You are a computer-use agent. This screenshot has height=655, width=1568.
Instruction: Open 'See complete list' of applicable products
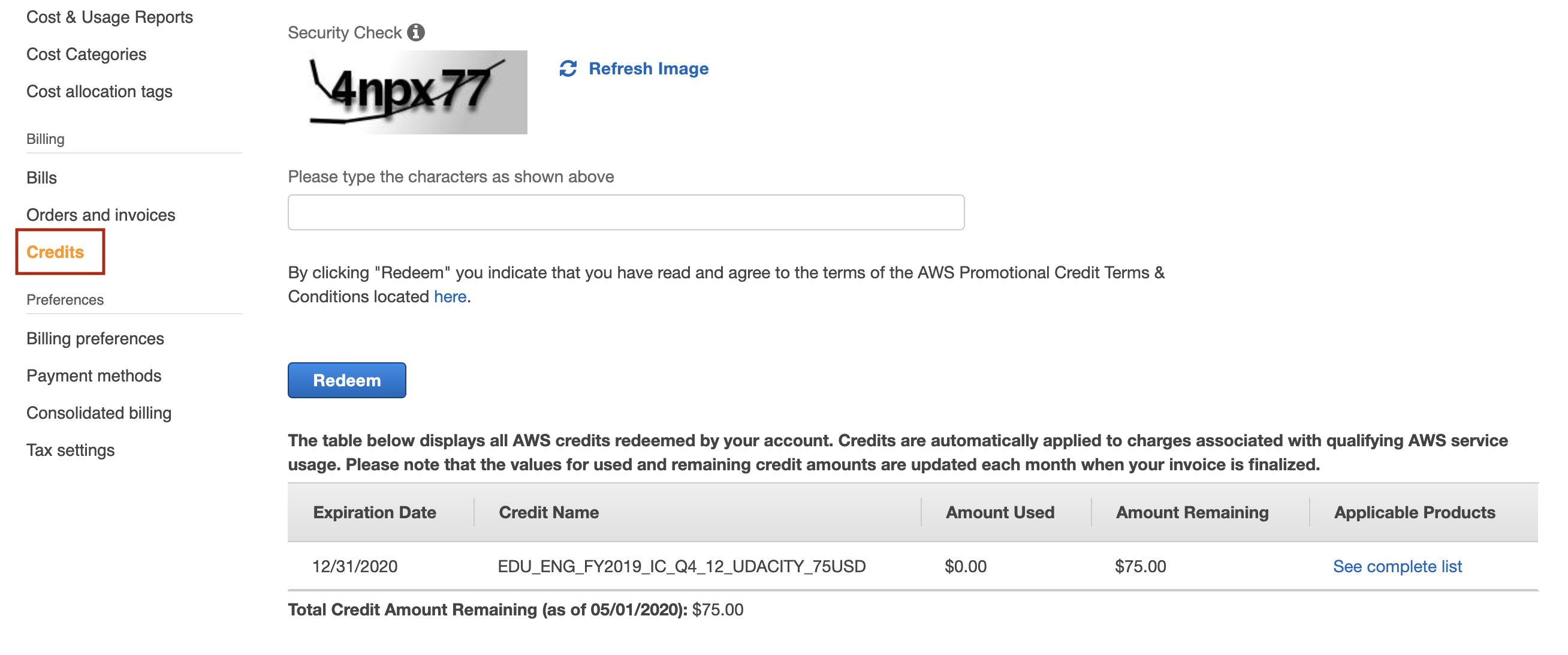1397,566
